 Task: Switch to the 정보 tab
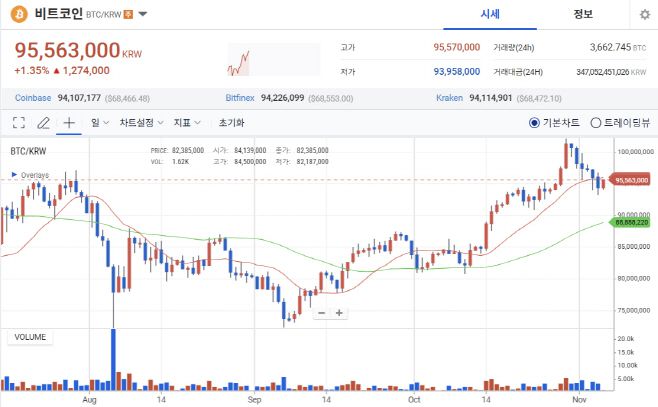[x=582, y=14]
